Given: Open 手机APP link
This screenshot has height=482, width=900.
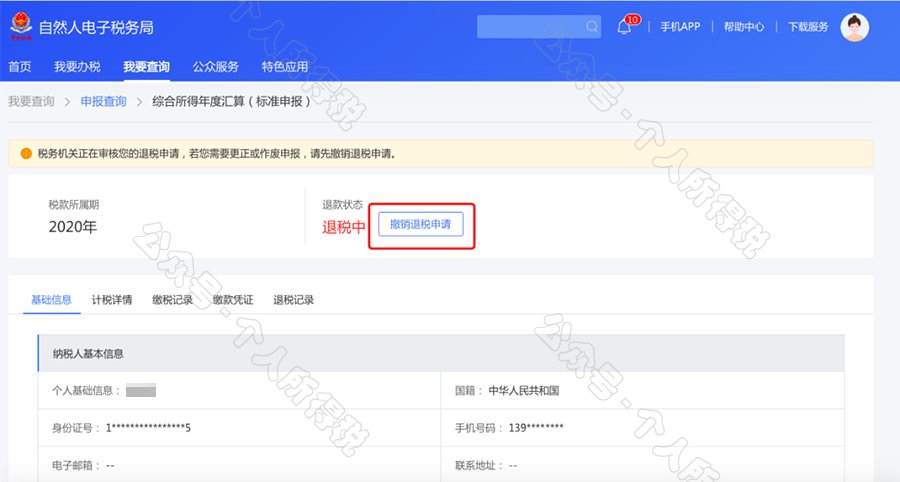Looking at the screenshot, I should 680,26.
